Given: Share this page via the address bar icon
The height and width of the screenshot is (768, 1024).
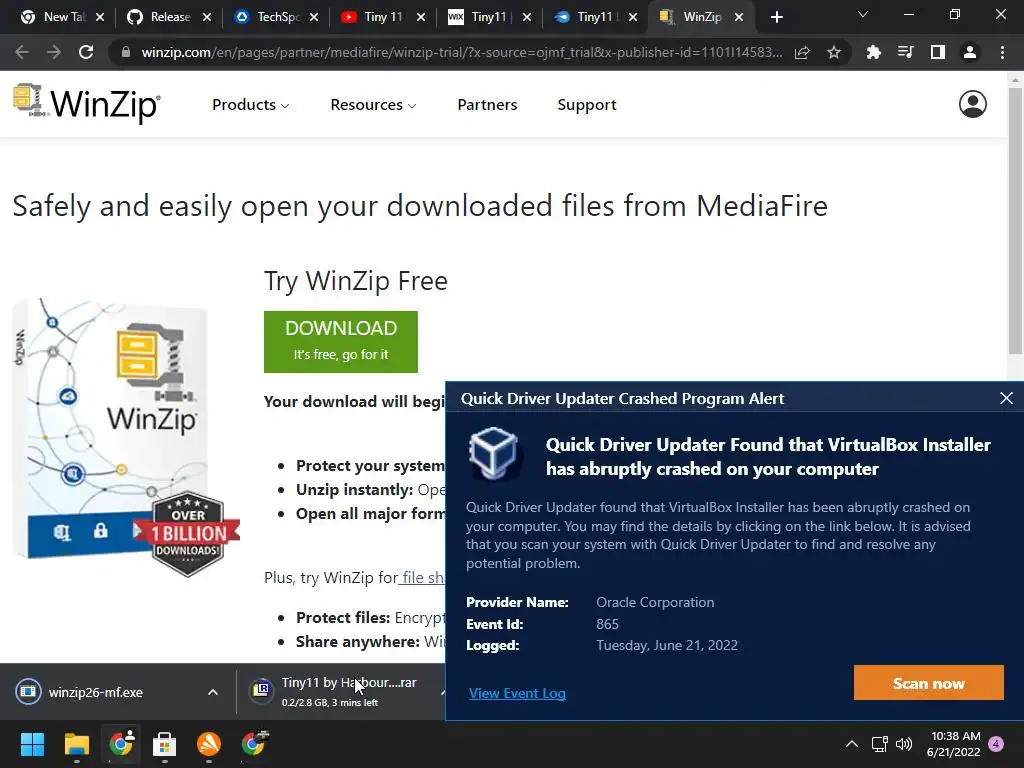Looking at the screenshot, I should 802,52.
